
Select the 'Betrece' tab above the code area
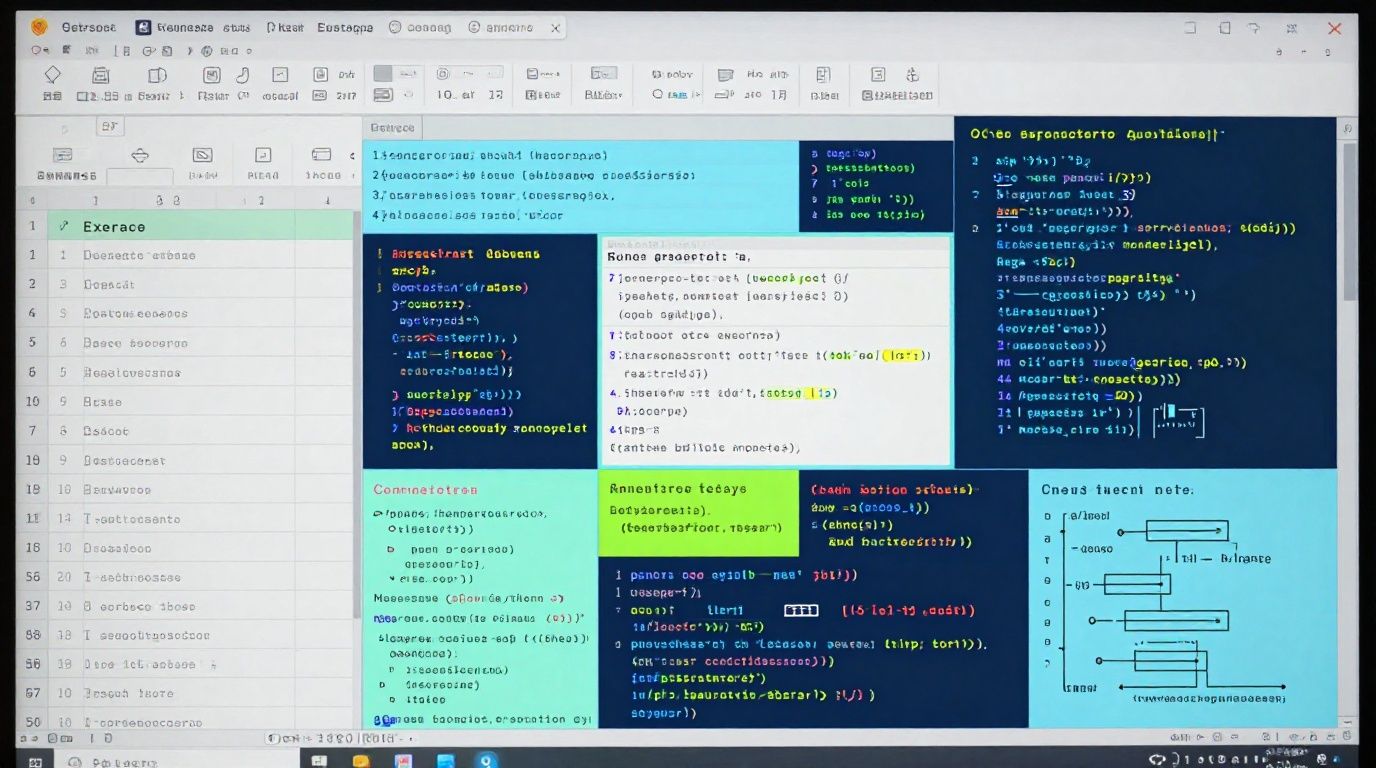tap(392, 128)
